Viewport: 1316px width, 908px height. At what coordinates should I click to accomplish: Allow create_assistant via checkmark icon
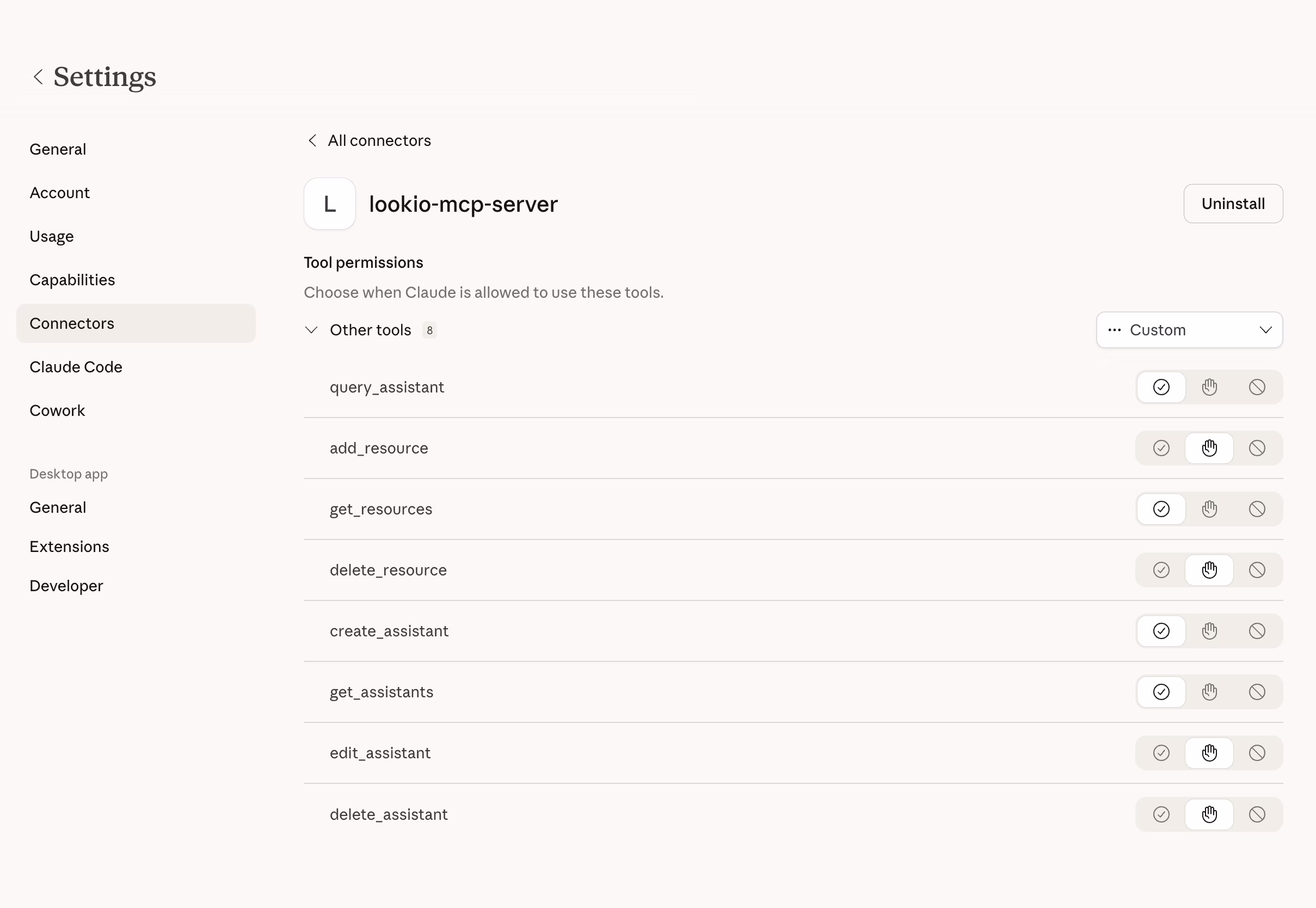(1161, 630)
